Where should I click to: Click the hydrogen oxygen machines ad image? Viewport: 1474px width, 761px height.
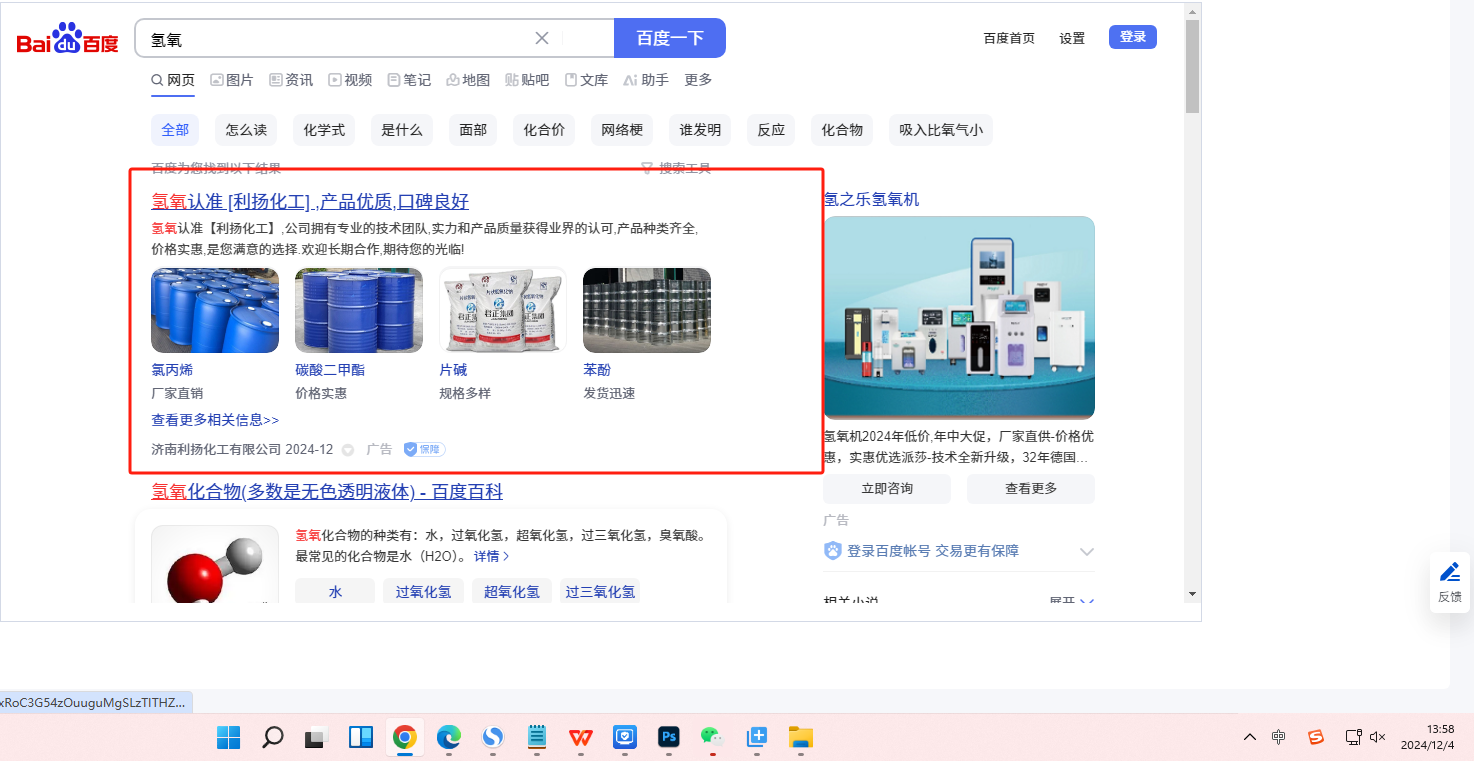click(x=959, y=317)
